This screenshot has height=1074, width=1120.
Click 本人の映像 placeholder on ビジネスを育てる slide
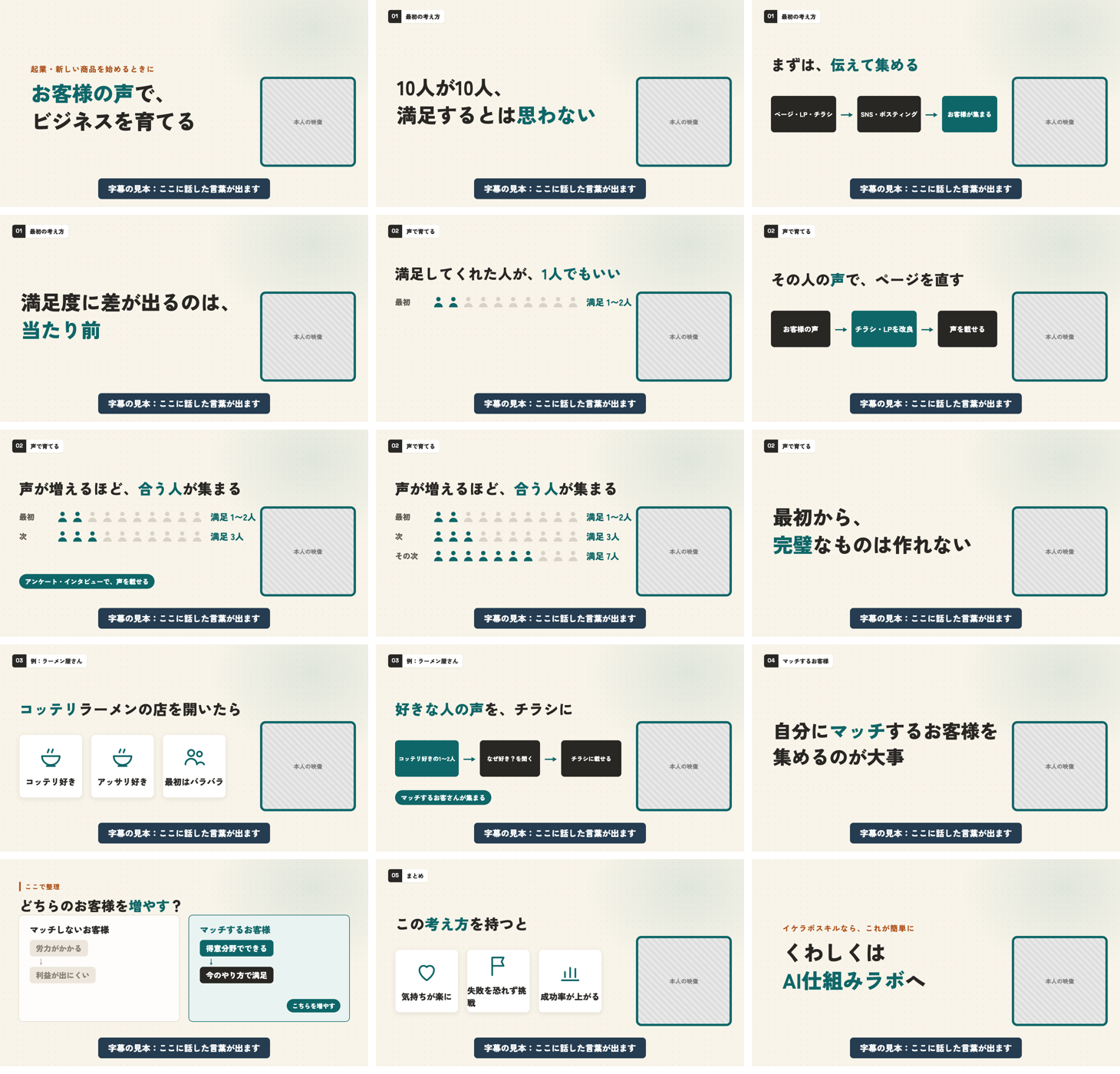click(308, 122)
